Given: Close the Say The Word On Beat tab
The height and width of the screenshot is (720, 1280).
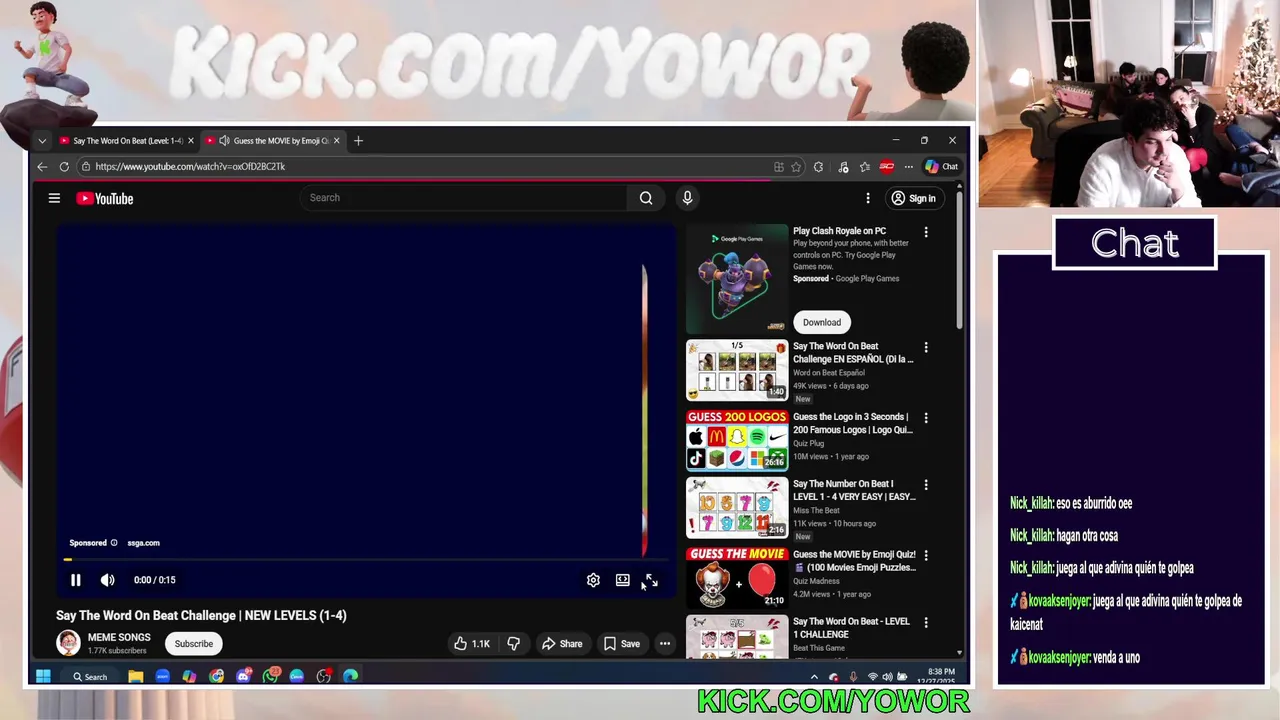Looking at the screenshot, I should click(190, 141).
